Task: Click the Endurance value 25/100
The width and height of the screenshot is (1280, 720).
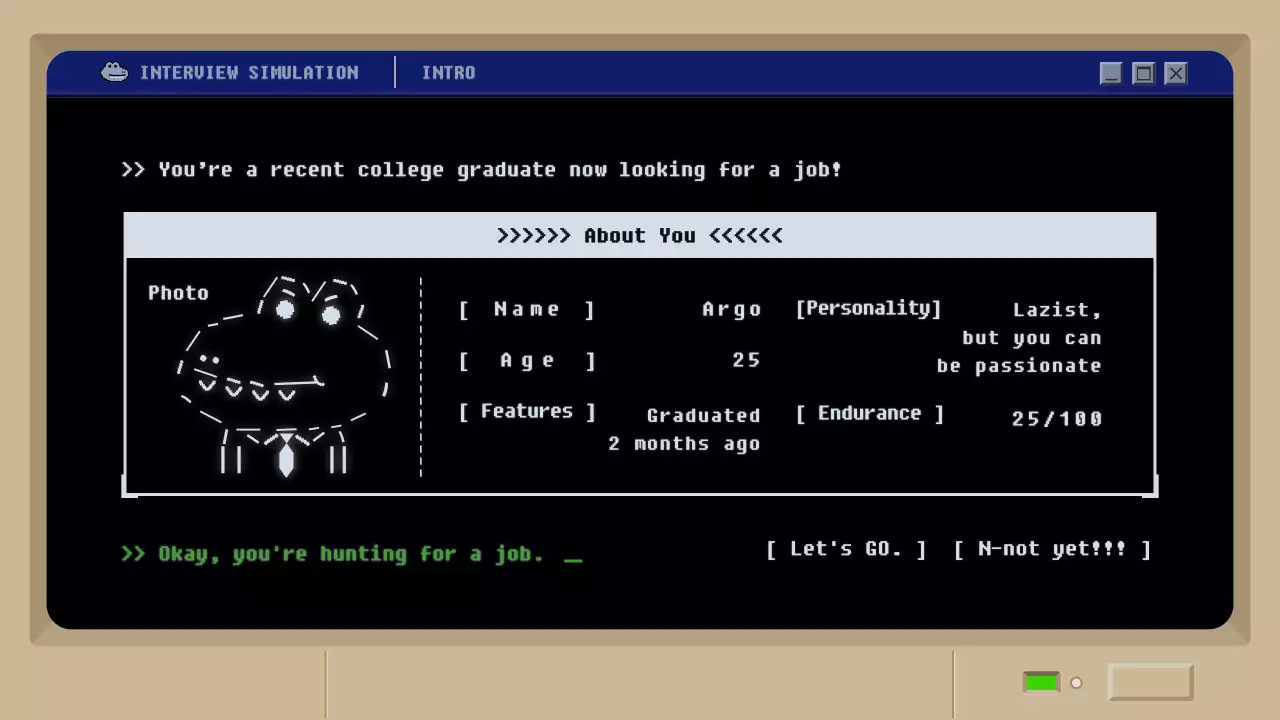Action: (1056, 419)
